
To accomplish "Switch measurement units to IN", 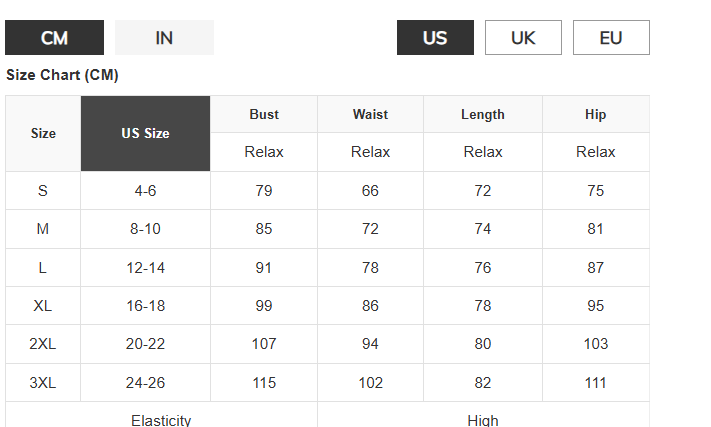I will click(x=164, y=38).
